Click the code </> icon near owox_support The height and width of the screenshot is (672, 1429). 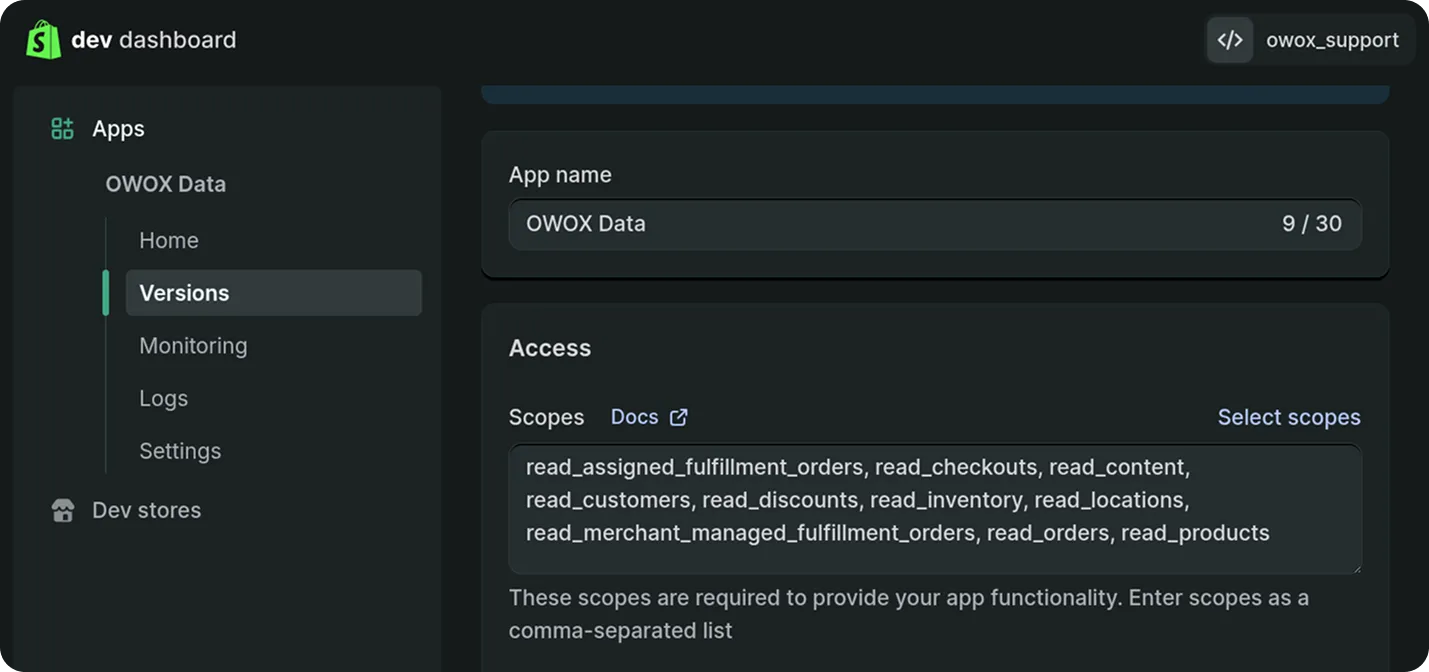pos(1229,39)
